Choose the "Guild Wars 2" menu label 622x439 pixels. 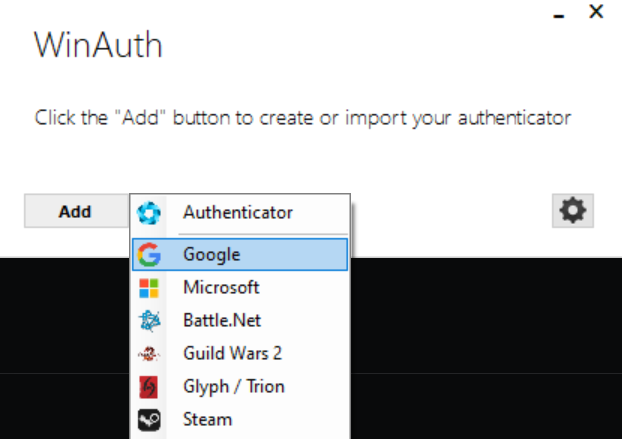coord(231,354)
